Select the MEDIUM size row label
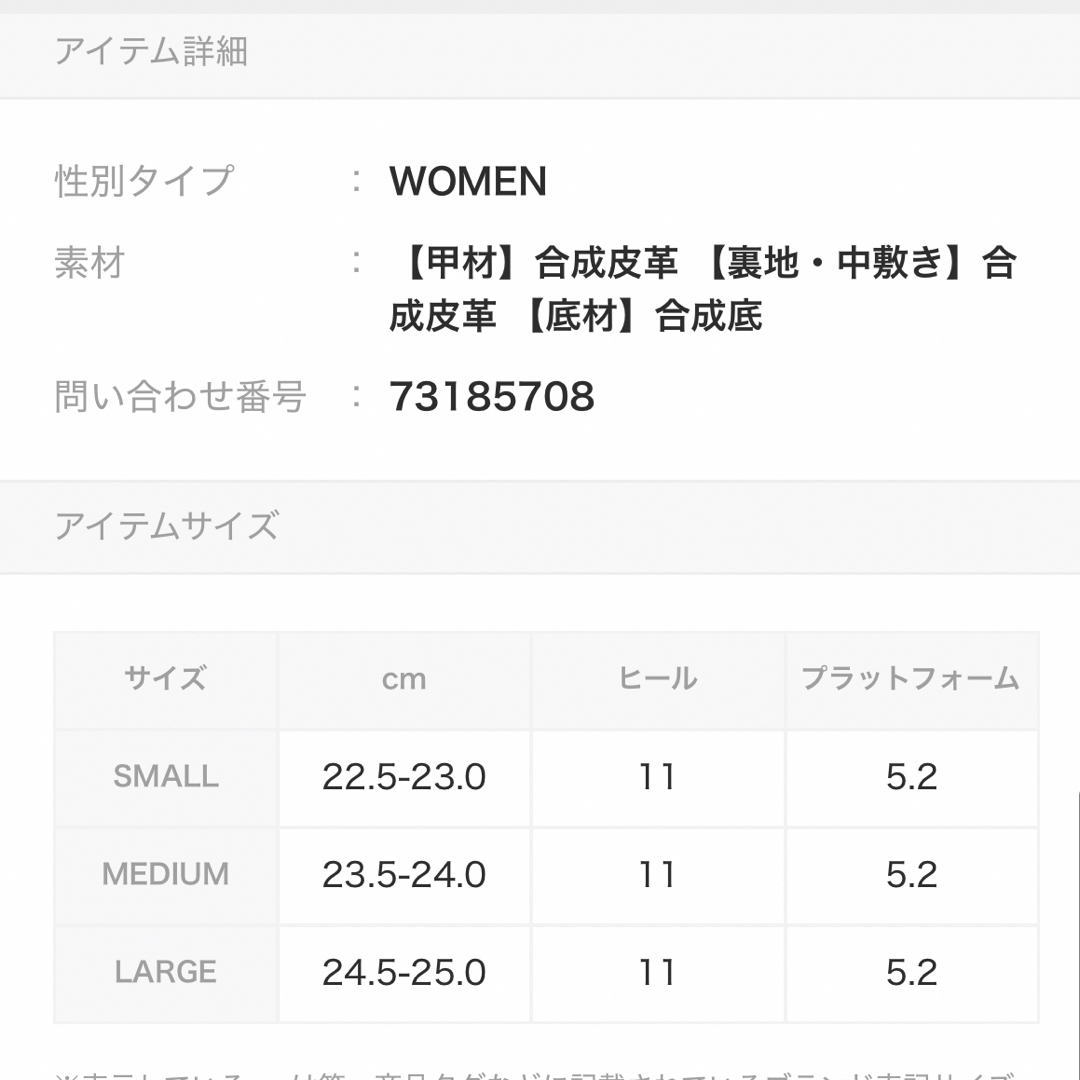The height and width of the screenshot is (1080, 1080). 166,875
